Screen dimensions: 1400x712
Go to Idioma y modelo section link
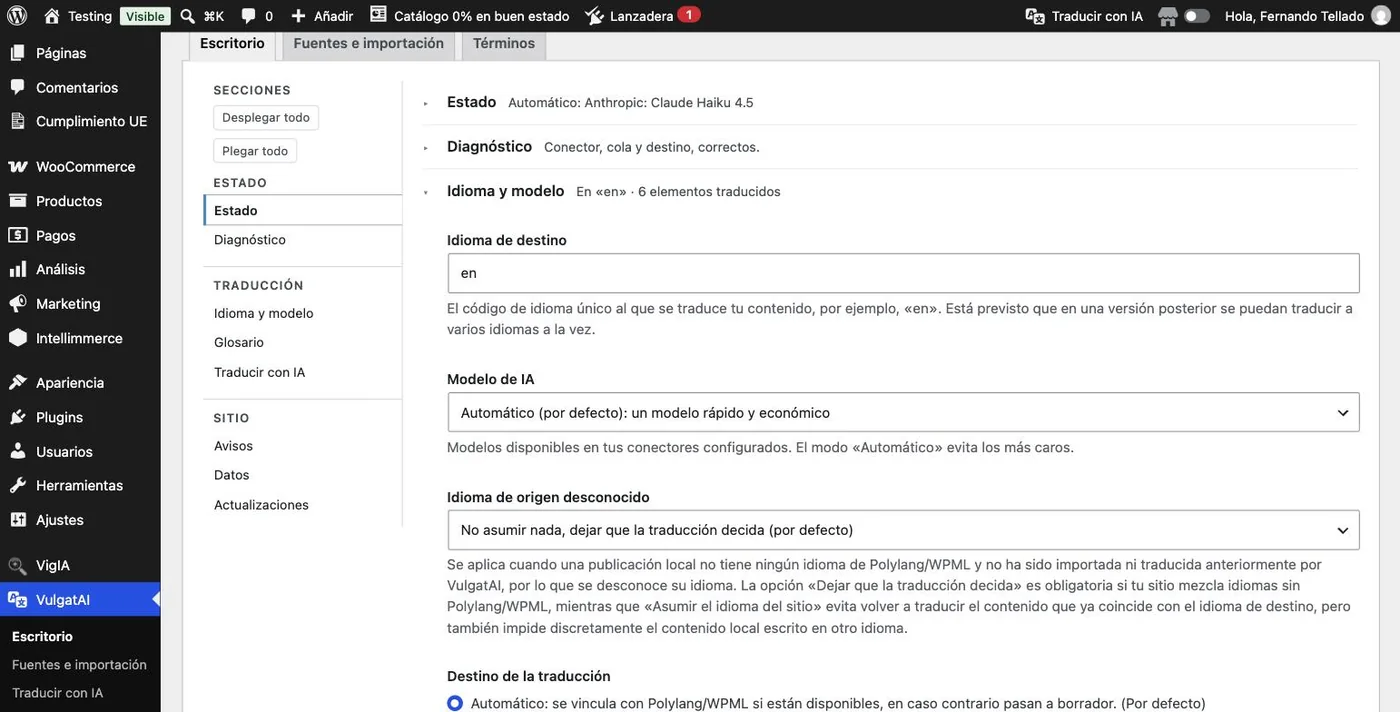[264, 313]
